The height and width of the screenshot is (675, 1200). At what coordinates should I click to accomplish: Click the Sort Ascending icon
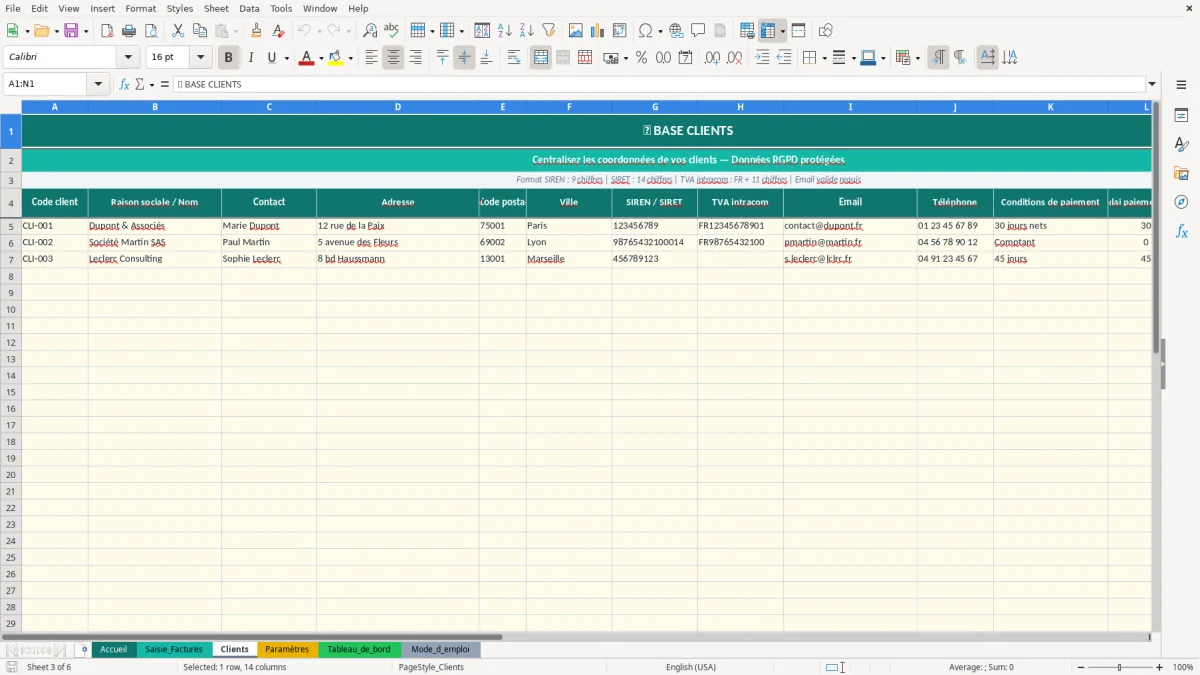click(x=505, y=31)
